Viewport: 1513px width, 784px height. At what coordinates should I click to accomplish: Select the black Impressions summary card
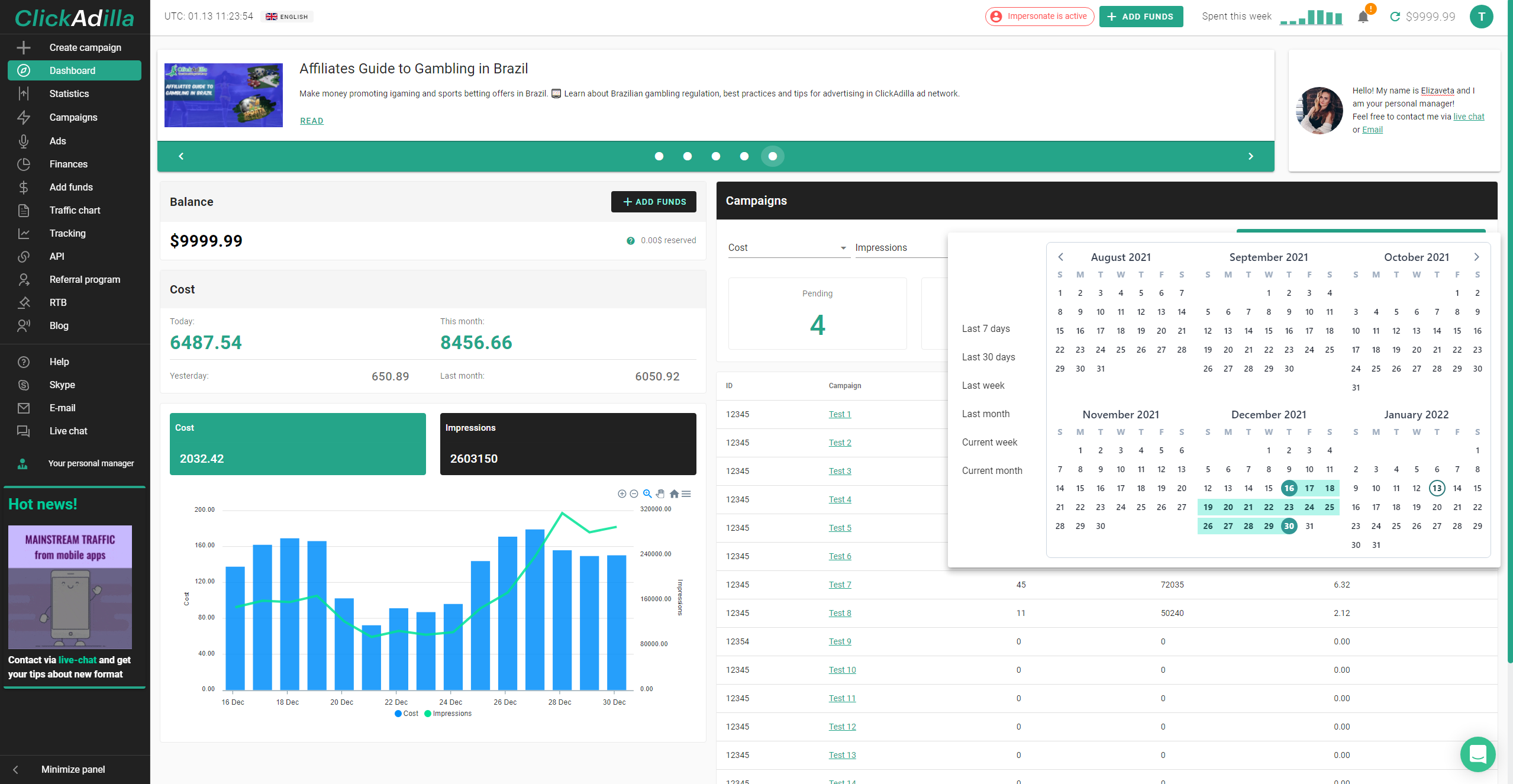tap(568, 444)
